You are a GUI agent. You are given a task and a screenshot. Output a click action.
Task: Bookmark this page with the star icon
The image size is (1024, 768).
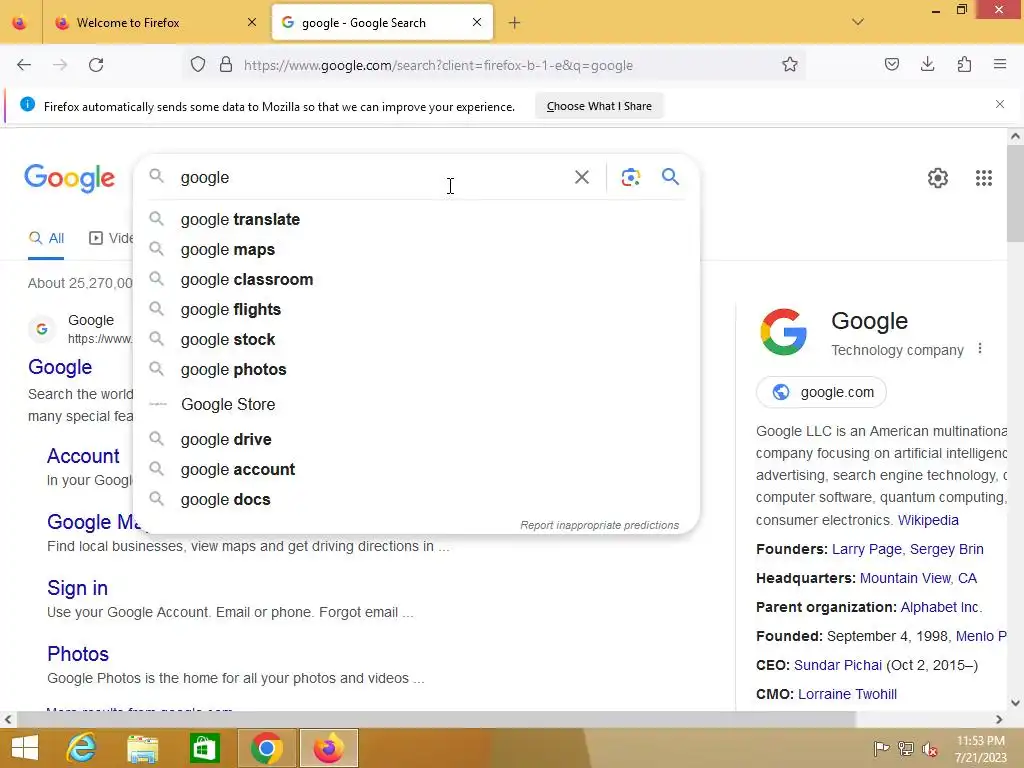coord(790,65)
